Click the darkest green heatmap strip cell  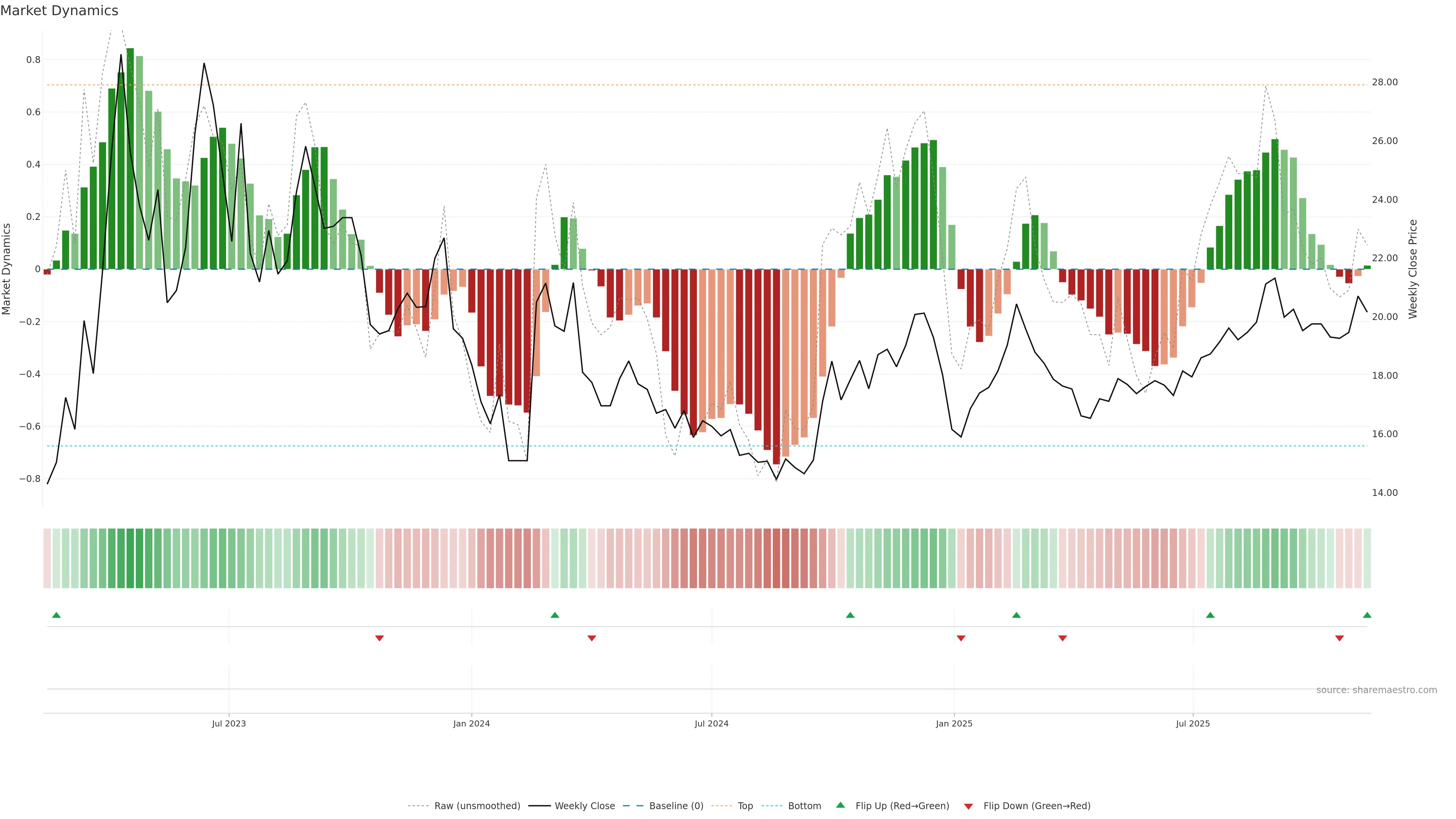(130, 559)
